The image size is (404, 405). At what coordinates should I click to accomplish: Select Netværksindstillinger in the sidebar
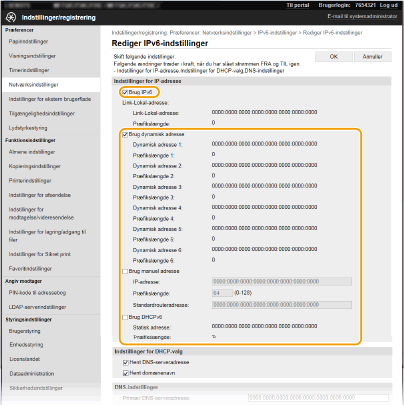coord(34,85)
